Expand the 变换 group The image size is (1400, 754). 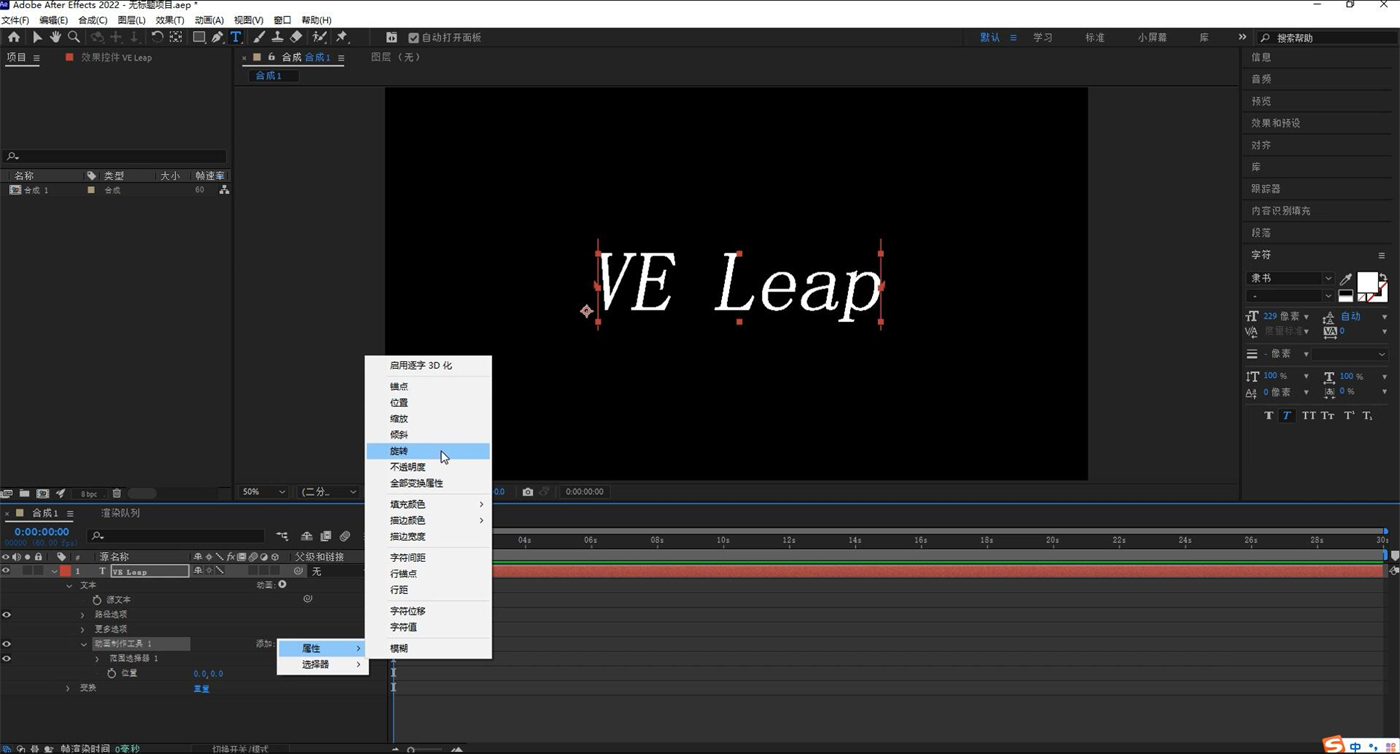[69, 688]
